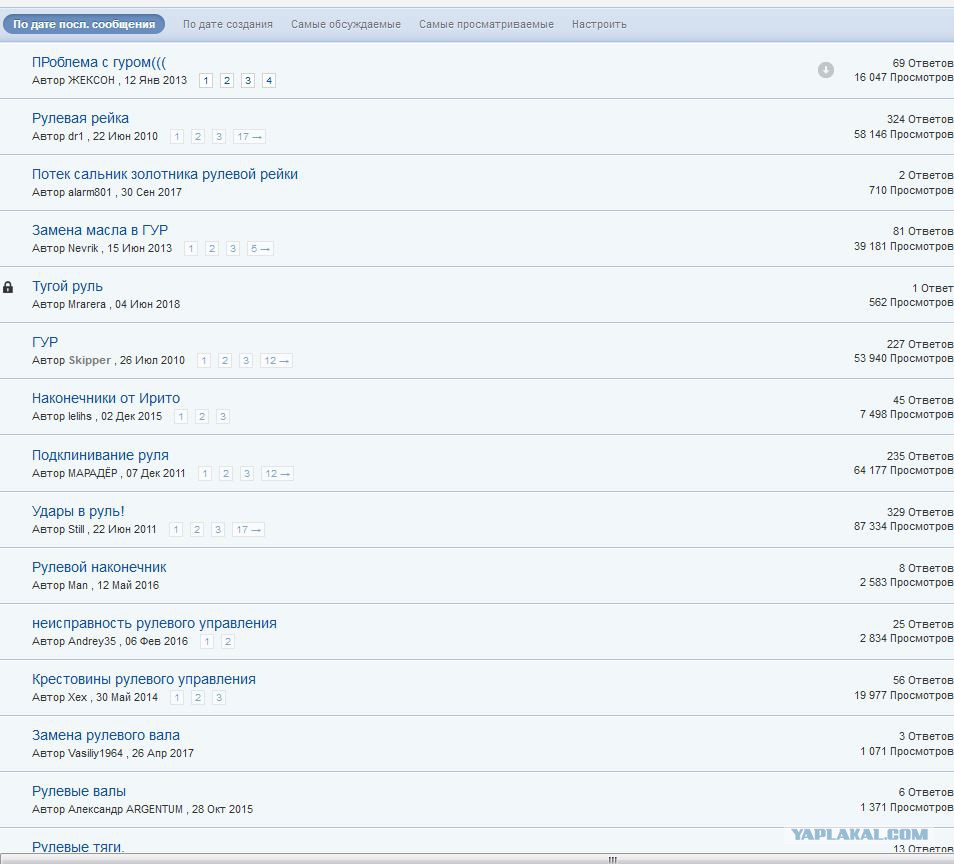Open the Настроить filter option
The width and height of the screenshot is (954, 864).
click(599, 24)
